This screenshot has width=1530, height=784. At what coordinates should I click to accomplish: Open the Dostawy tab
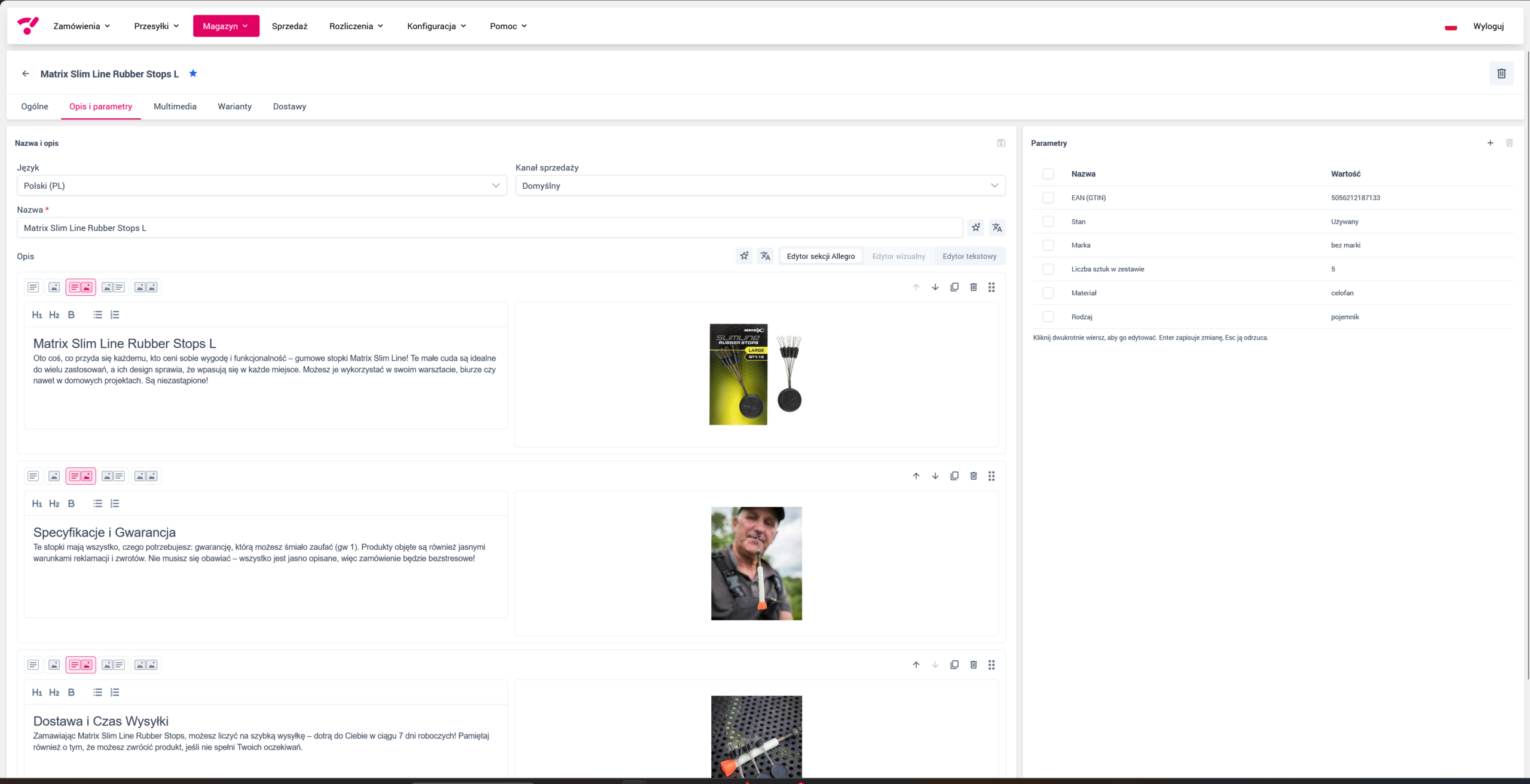290,106
